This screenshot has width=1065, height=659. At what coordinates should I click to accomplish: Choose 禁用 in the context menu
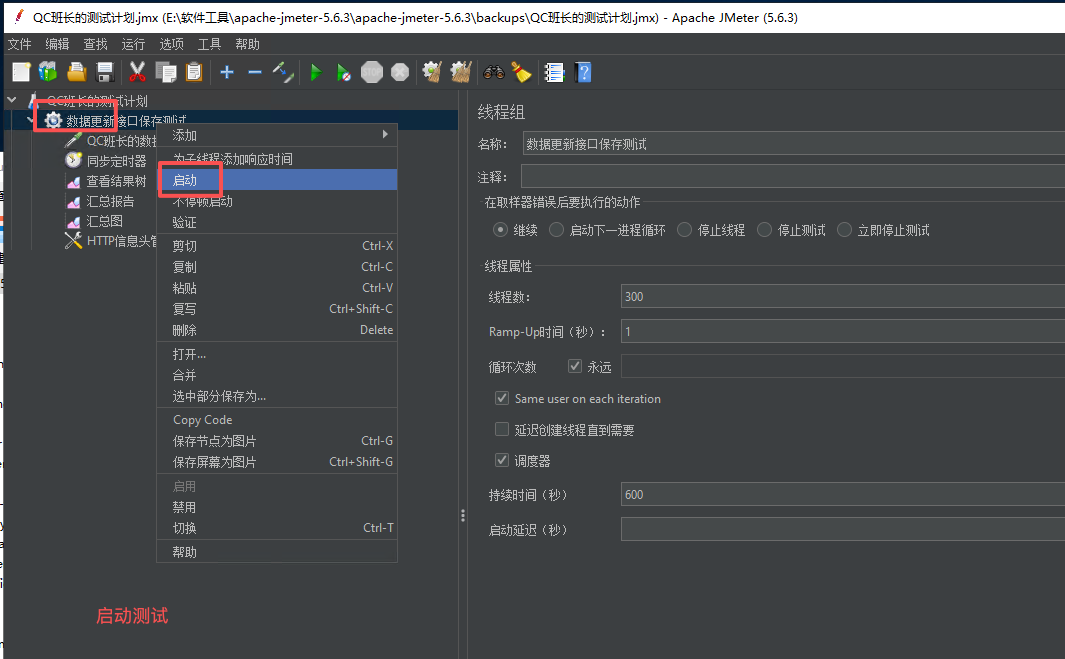tap(277, 507)
